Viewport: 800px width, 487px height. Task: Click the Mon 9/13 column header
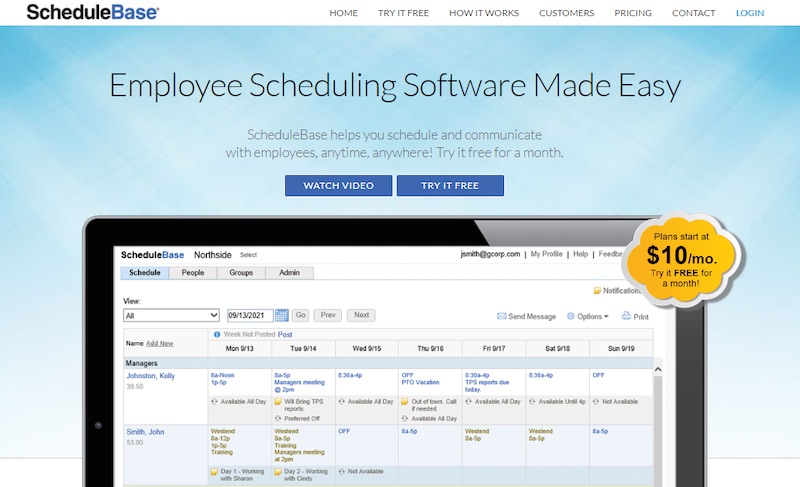pyautogui.click(x=240, y=349)
